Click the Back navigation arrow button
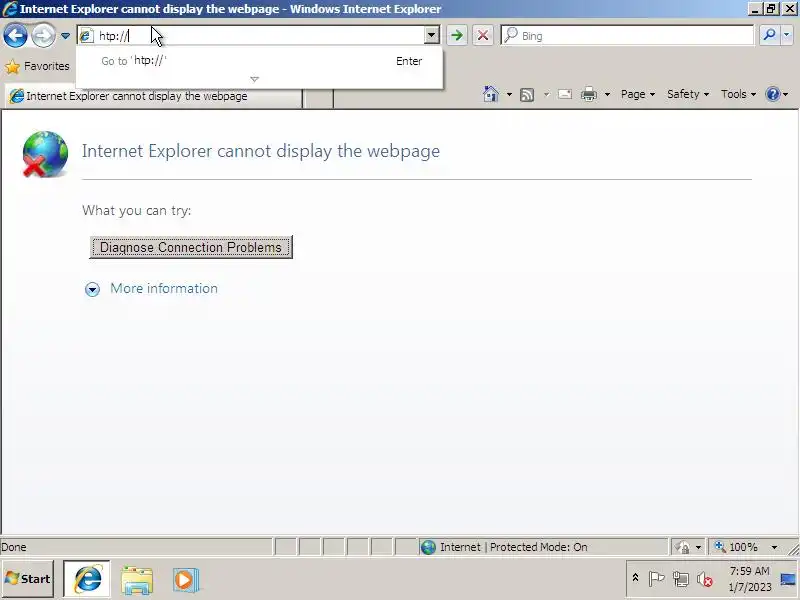800x600 pixels. pyautogui.click(x=15, y=36)
